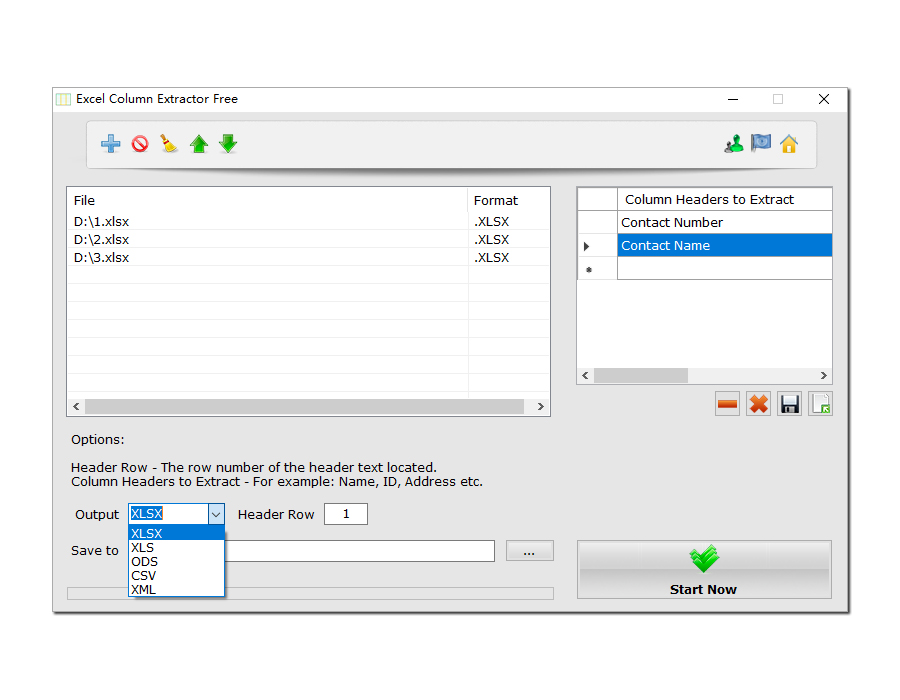Clear file list with the broom icon
The height and width of the screenshot is (700, 900).
pos(169,143)
